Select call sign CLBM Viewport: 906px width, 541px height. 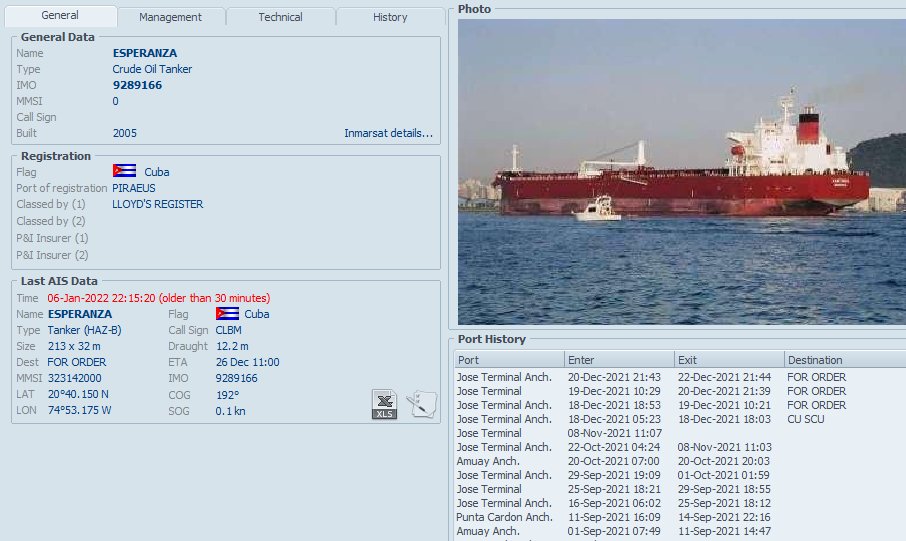coord(229,330)
